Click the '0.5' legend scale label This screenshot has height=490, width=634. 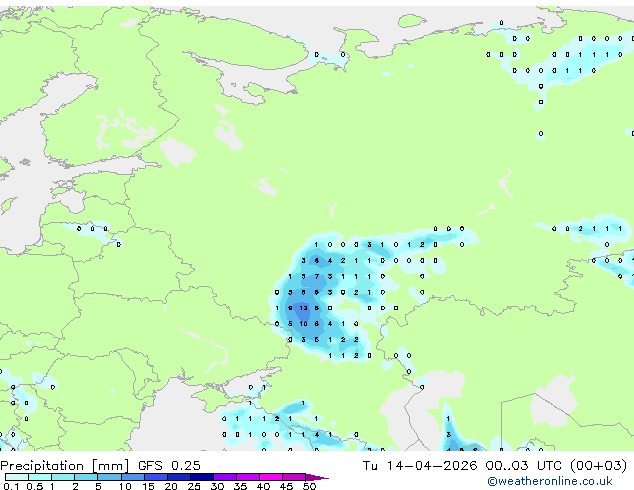point(34,486)
